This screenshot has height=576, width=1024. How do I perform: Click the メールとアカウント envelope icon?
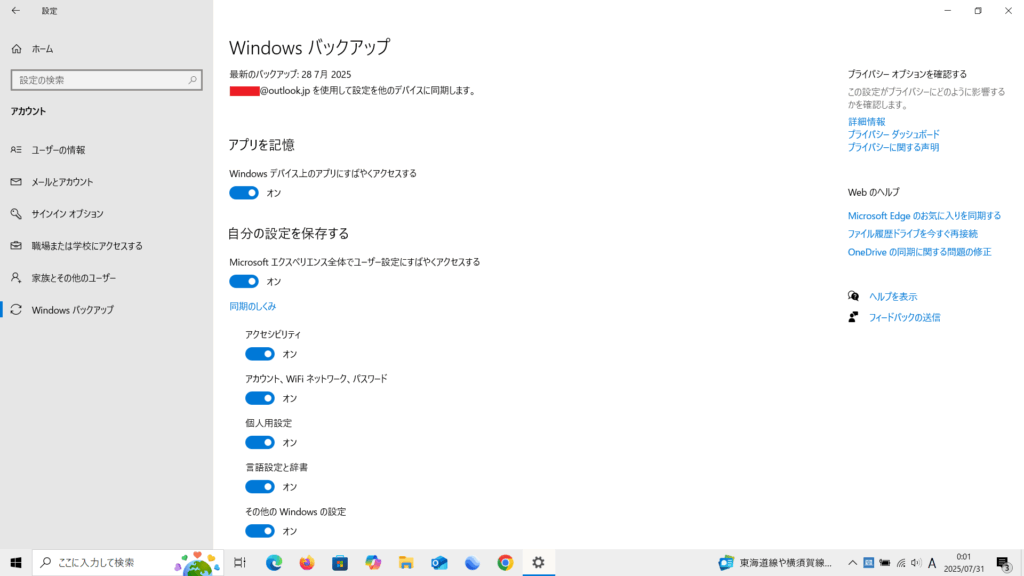(x=16, y=182)
